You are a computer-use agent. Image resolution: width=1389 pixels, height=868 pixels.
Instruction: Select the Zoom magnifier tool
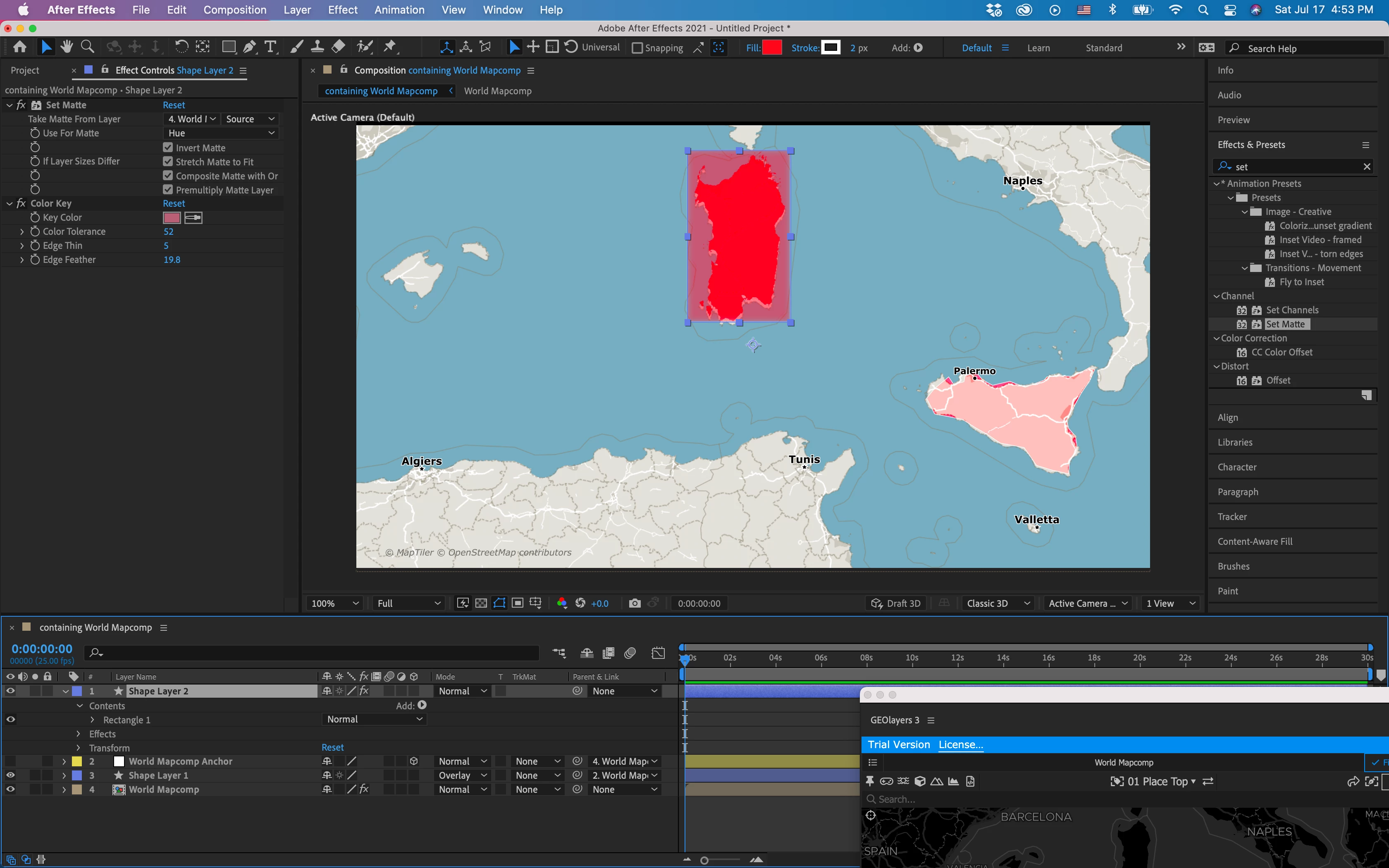point(87,47)
